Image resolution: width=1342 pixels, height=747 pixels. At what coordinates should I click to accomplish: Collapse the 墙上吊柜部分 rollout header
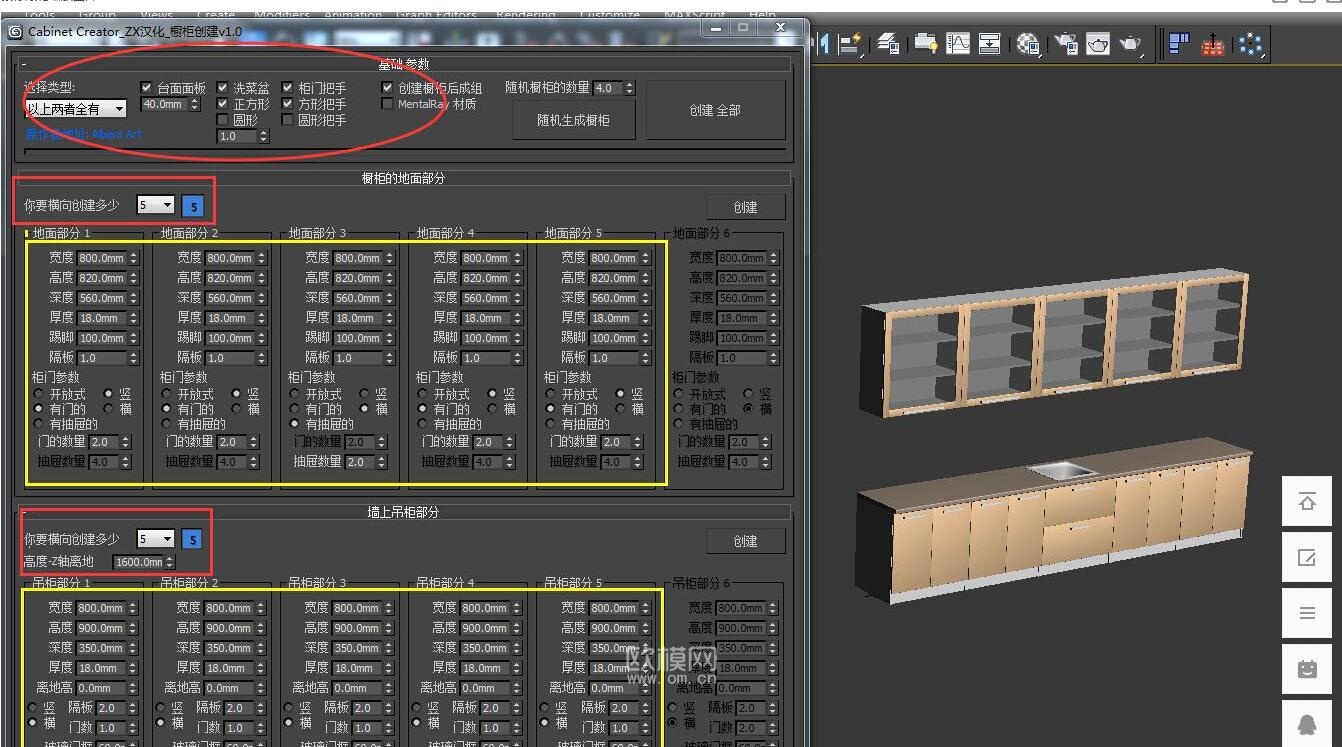point(403,512)
